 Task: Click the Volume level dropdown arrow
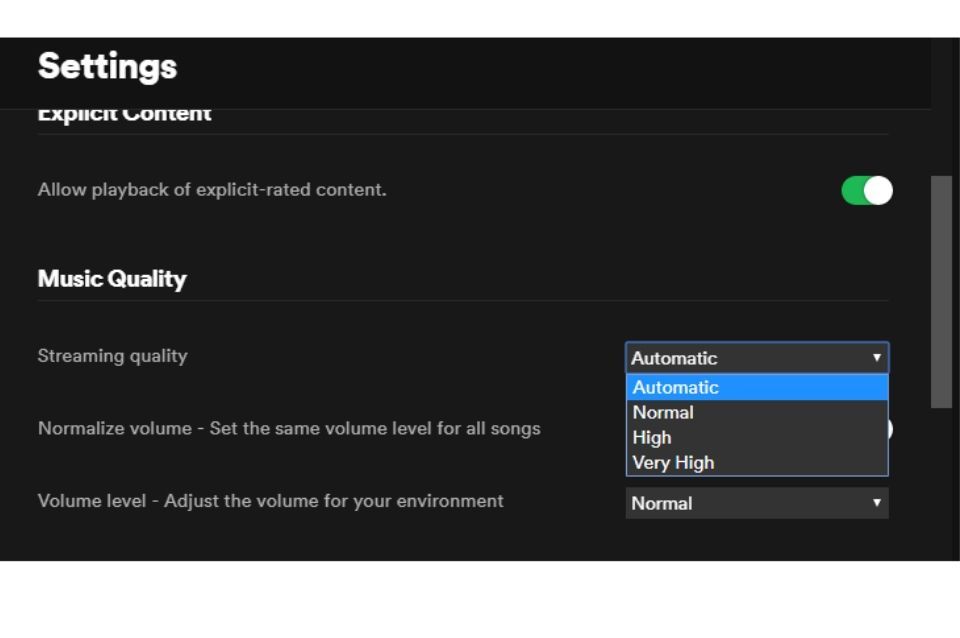coord(877,502)
